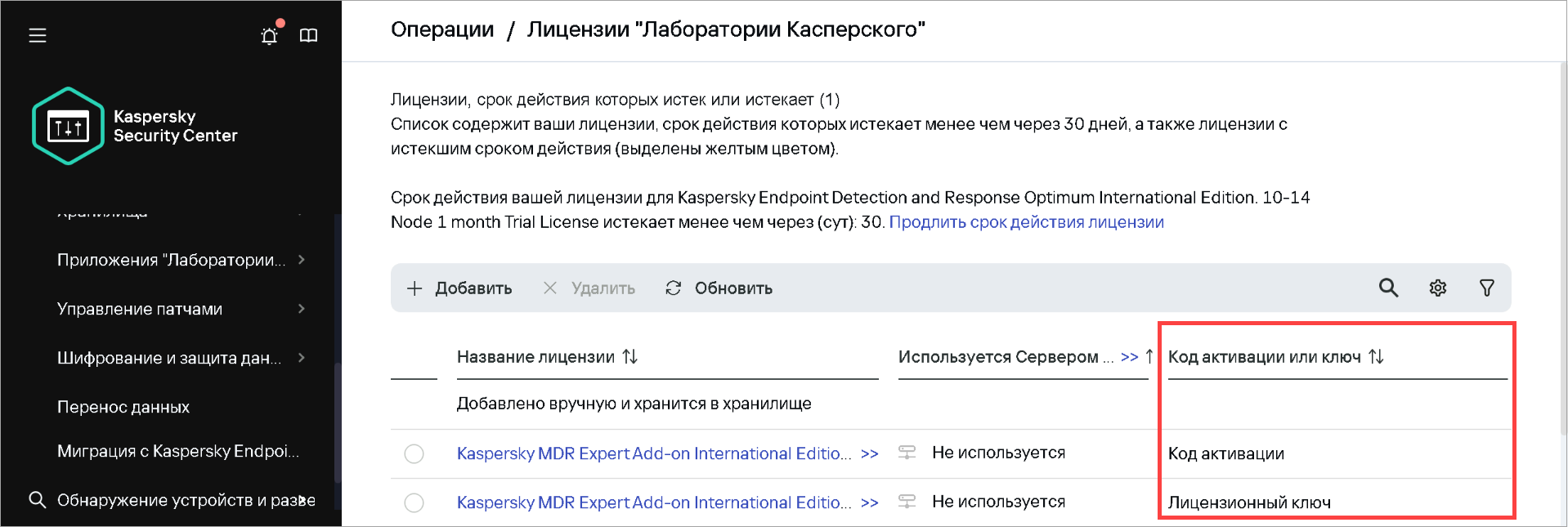Click Название лицензии column header
Image resolution: width=1568 pixels, height=527 pixels.
[x=535, y=357]
